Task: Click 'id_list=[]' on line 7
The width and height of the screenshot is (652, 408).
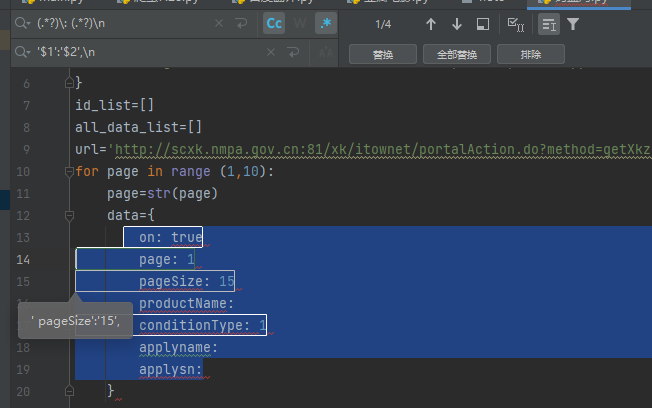Action: point(114,105)
